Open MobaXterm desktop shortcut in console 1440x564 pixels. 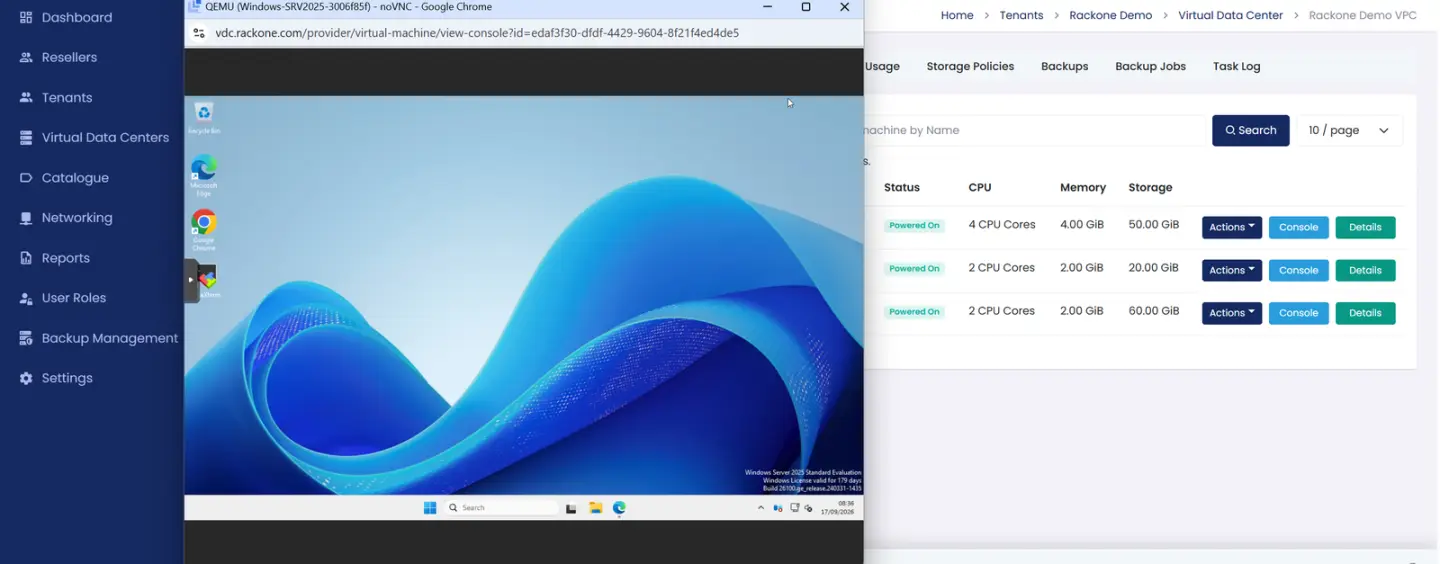[207, 280]
